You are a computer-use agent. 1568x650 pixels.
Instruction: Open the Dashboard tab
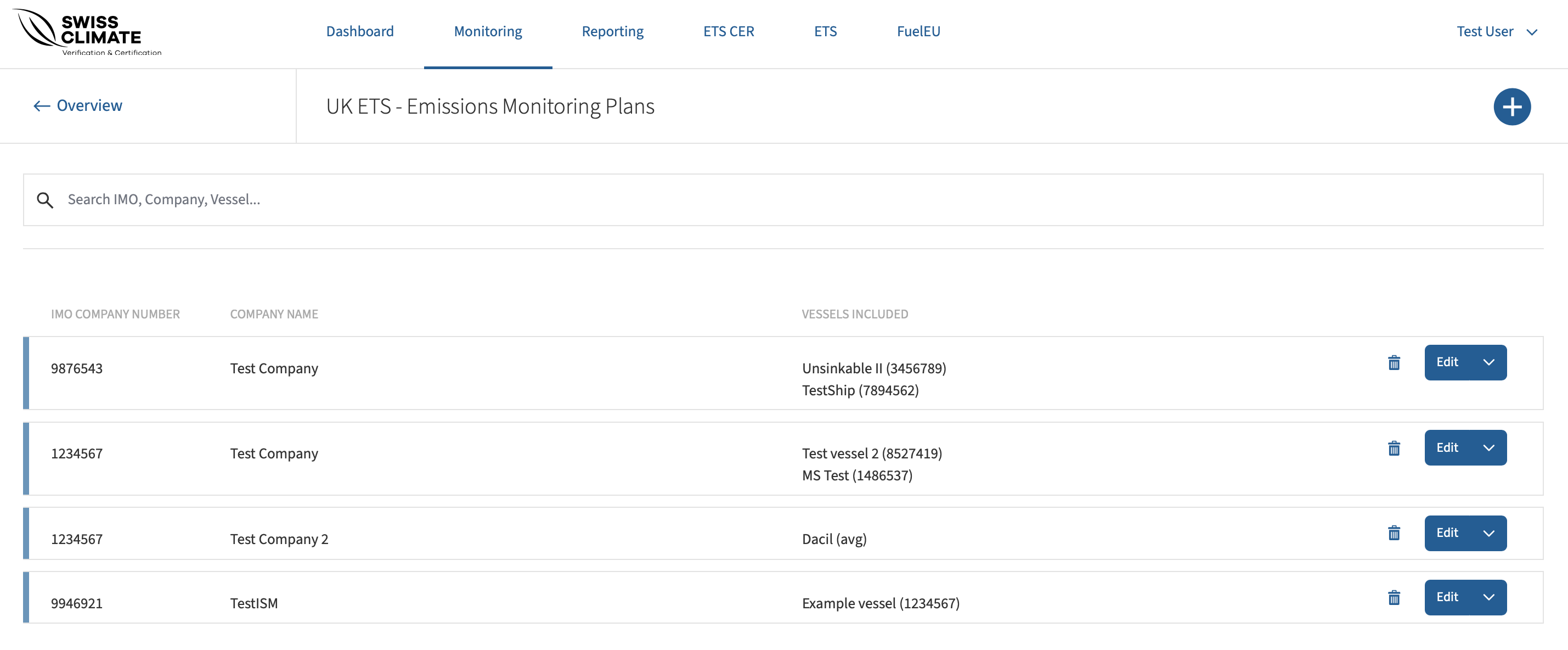click(x=360, y=32)
